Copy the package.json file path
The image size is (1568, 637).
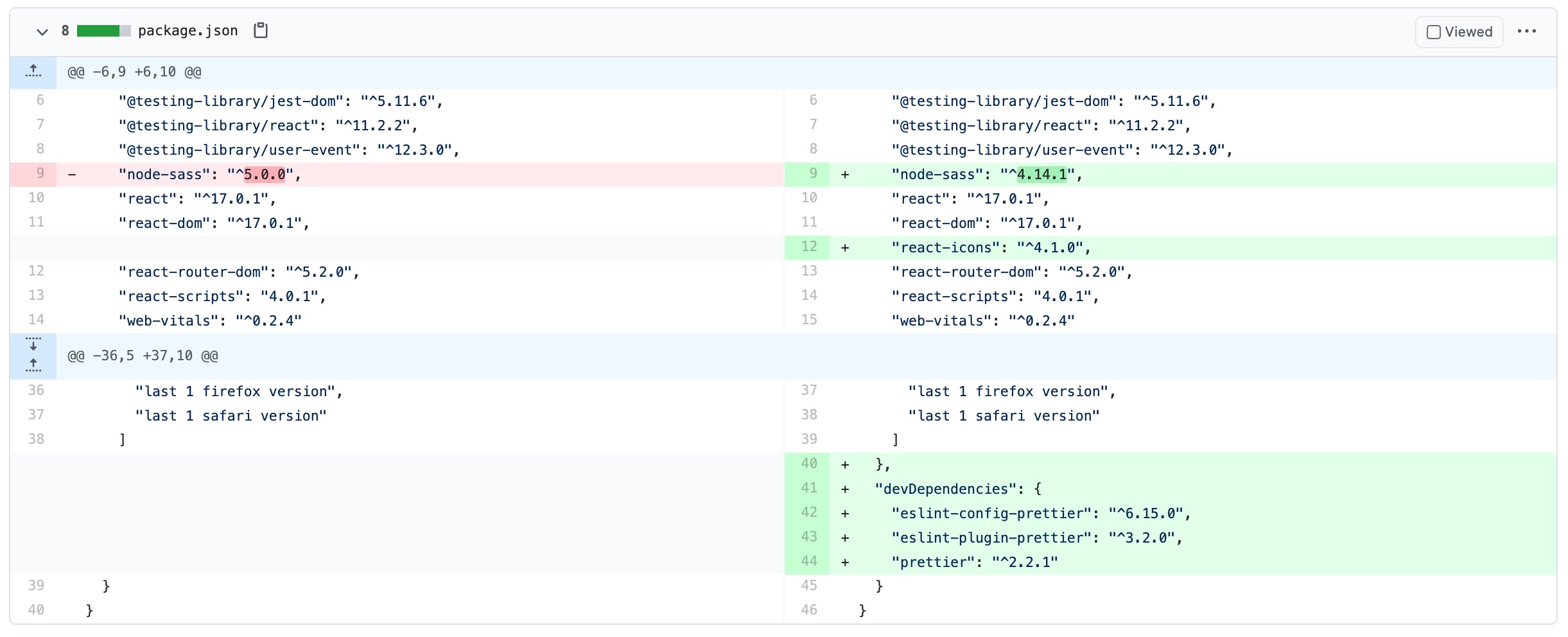point(260,30)
